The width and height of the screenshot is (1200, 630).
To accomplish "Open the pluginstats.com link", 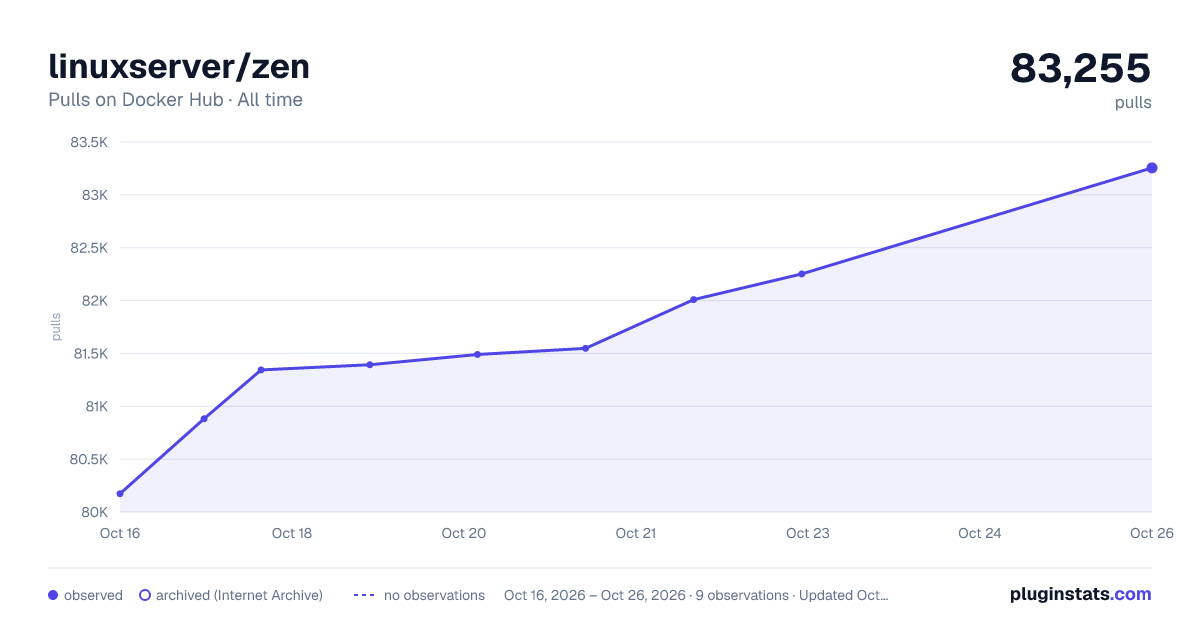I will 1081,594.
